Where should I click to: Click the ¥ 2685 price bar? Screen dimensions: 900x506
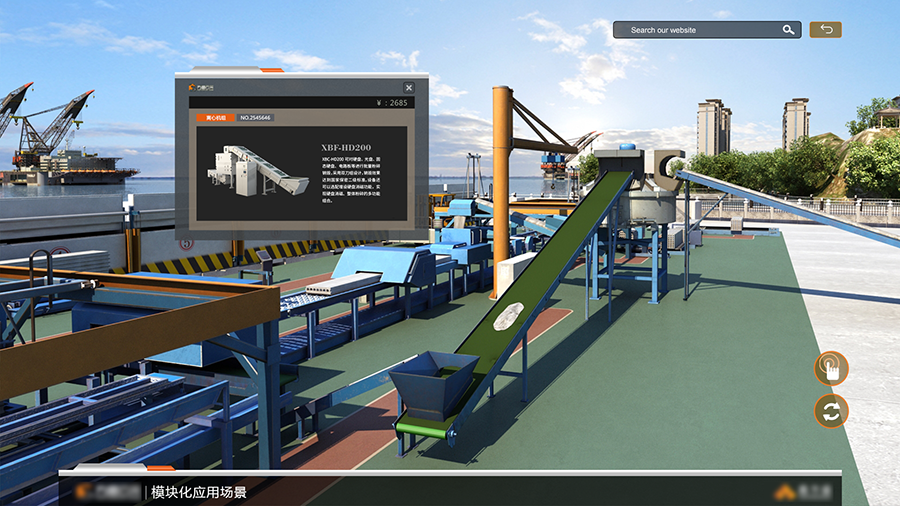(x=301, y=103)
